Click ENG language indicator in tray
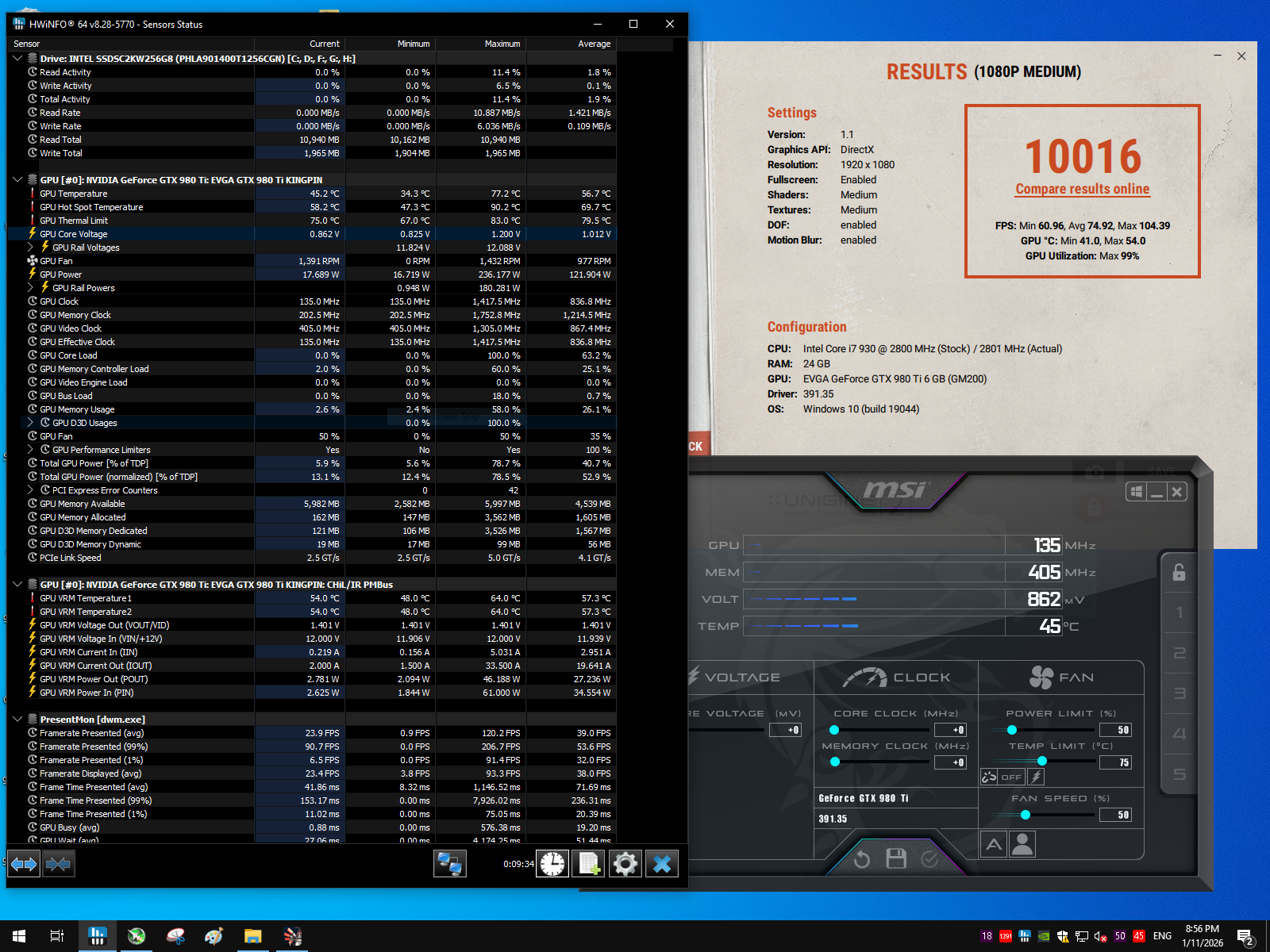Screen dimensions: 1270x952 pos(1162,936)
